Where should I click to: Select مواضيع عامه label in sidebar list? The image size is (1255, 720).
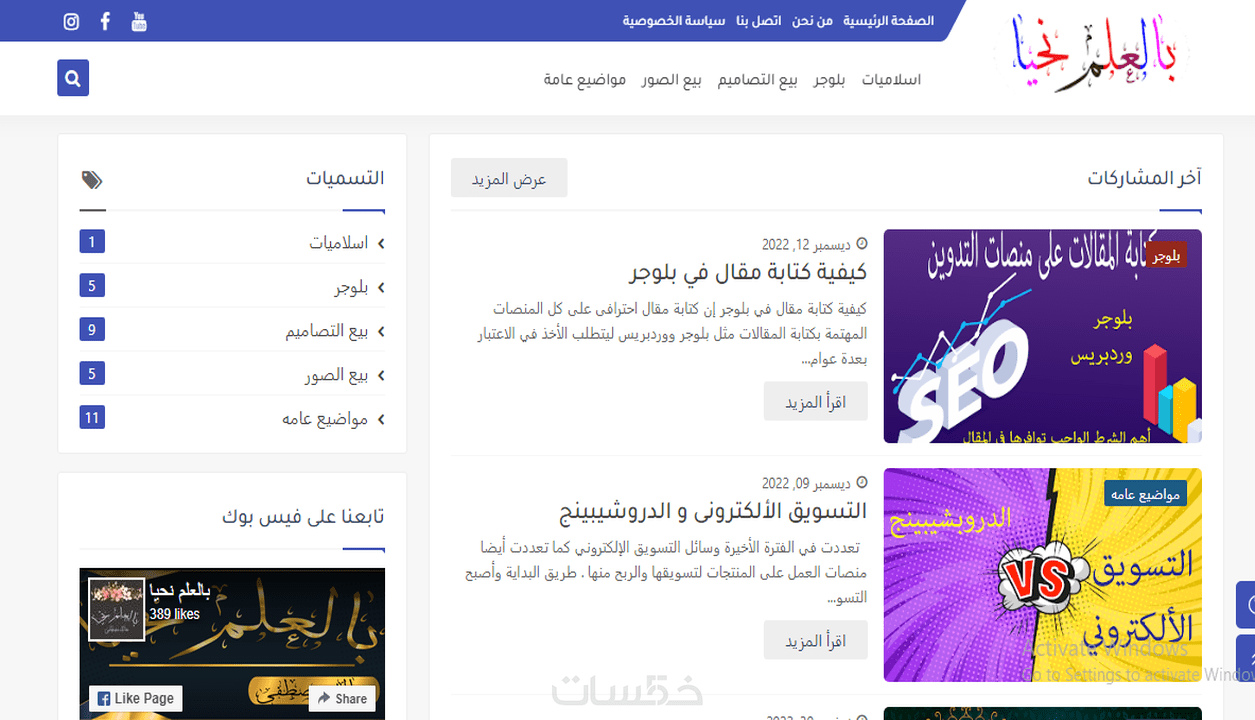pyautogui.click(x=325, y=420)
